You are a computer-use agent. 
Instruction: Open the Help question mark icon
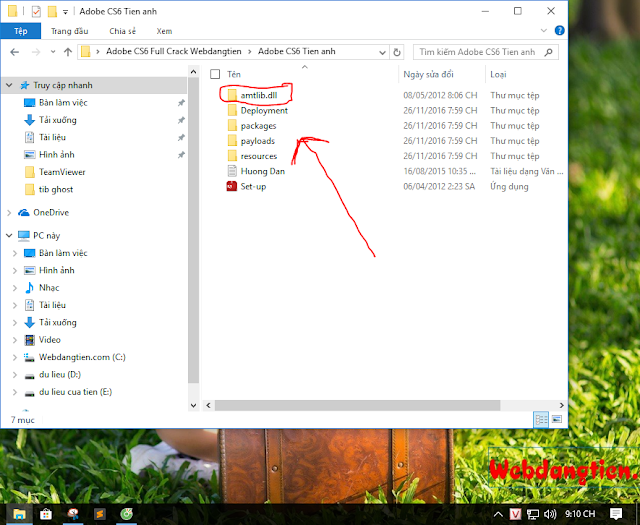[559, 31]
